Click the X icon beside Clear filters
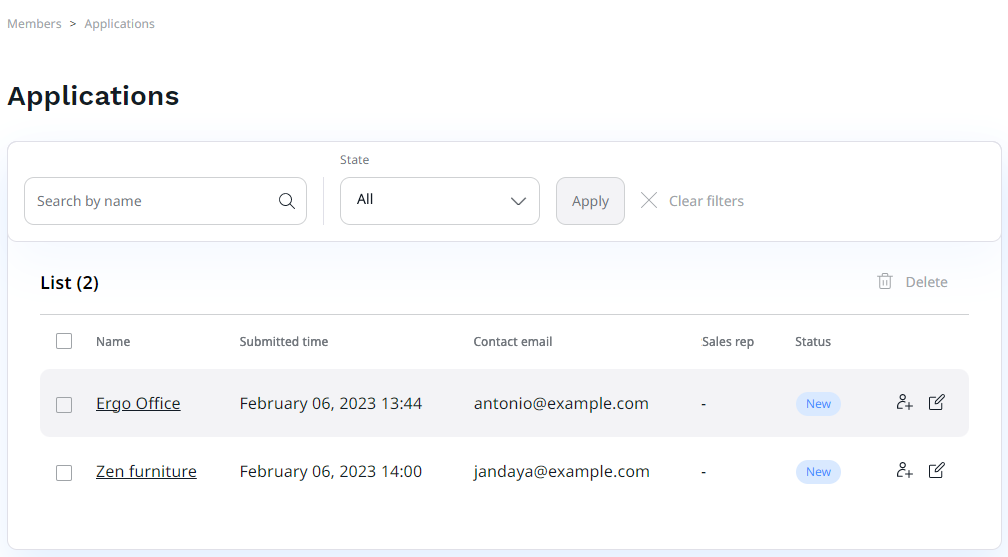 [x=649, y=201]
